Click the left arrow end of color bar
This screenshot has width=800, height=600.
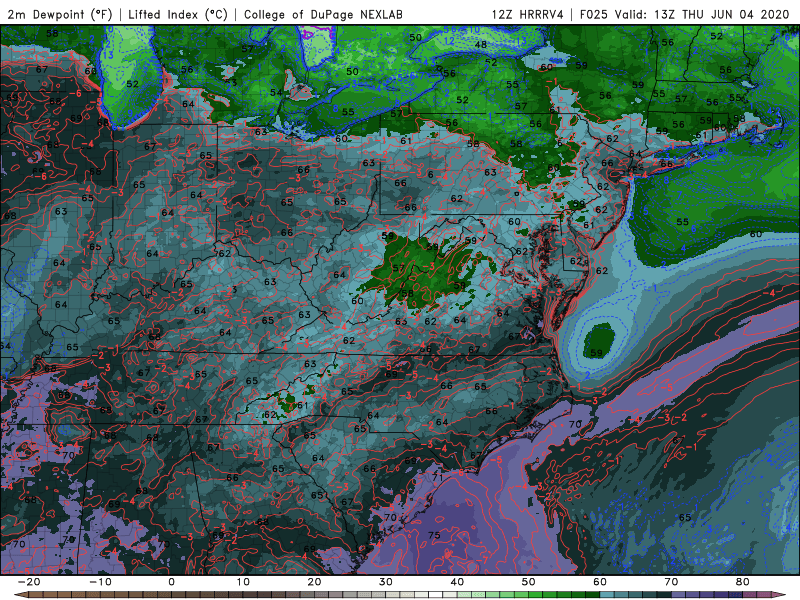click(x=20, y=595)
